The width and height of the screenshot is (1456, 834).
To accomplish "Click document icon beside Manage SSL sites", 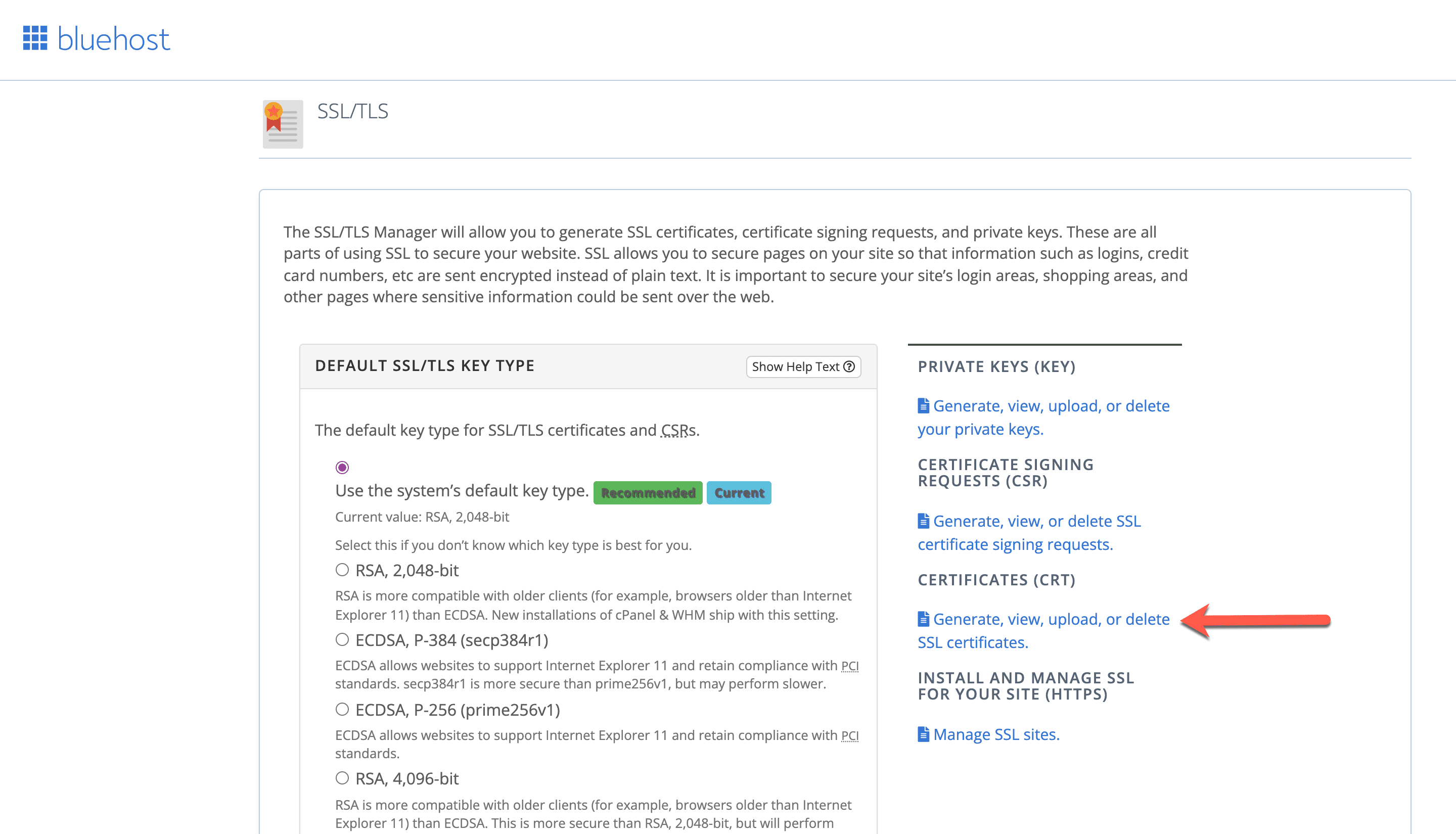I will pos(923,734).
